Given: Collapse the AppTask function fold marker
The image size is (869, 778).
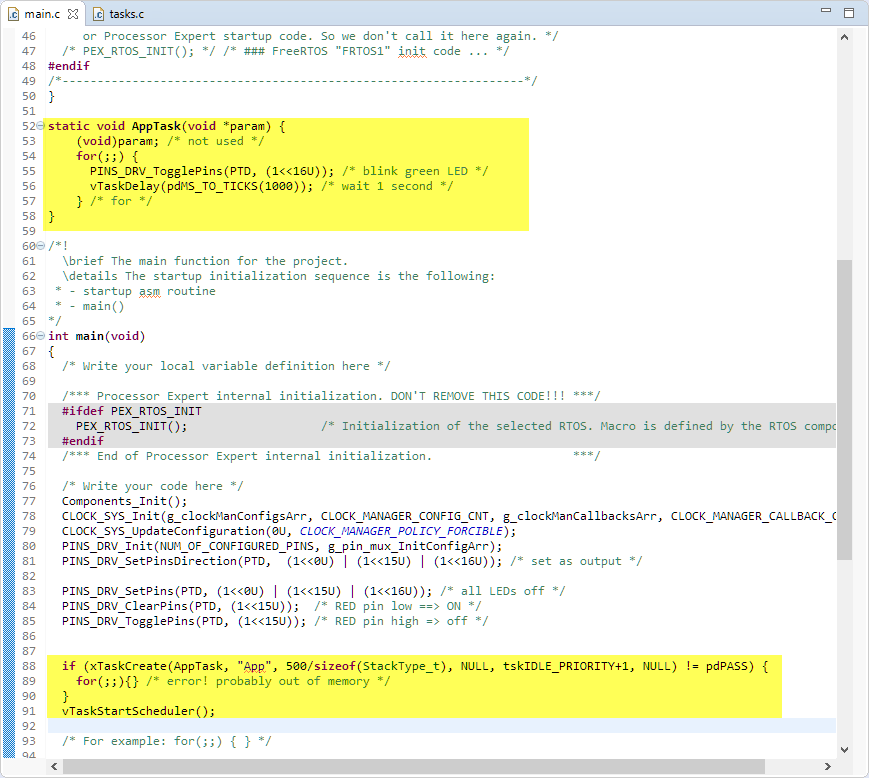Looking at the screenshot, I should pyautogui.click(x=39, y=126).
